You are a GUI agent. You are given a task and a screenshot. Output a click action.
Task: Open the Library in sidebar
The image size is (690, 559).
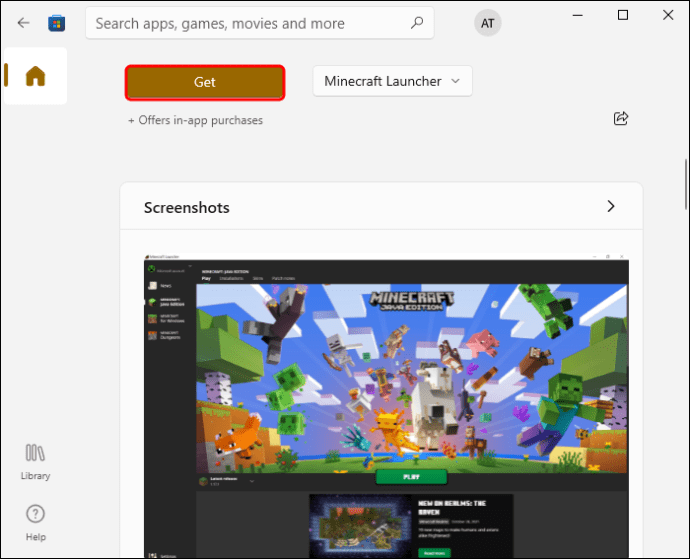pyautogui.click(x=35, y=462)
